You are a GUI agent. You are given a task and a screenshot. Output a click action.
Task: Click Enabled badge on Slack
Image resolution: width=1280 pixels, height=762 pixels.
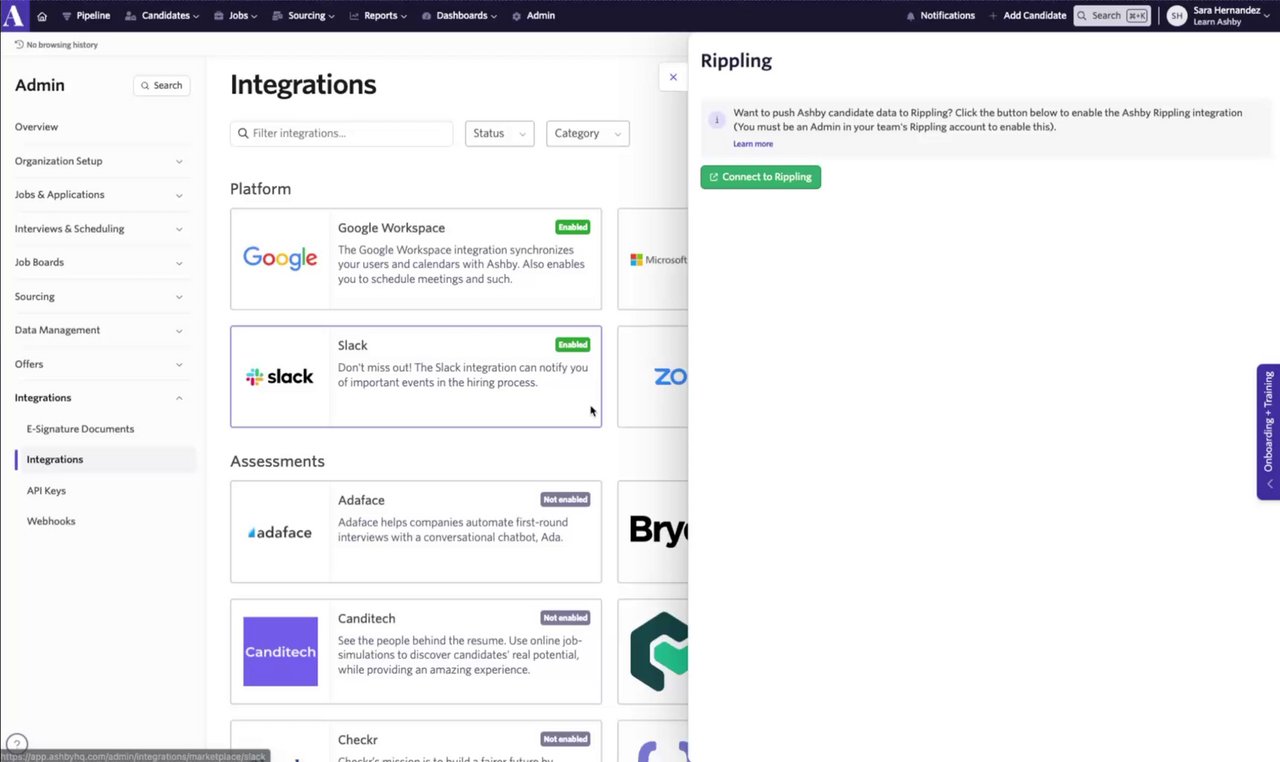[x=573, y=344]
